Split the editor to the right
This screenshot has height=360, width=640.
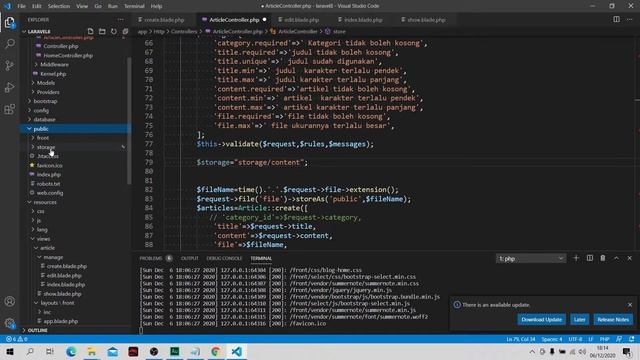click(616, 19)
